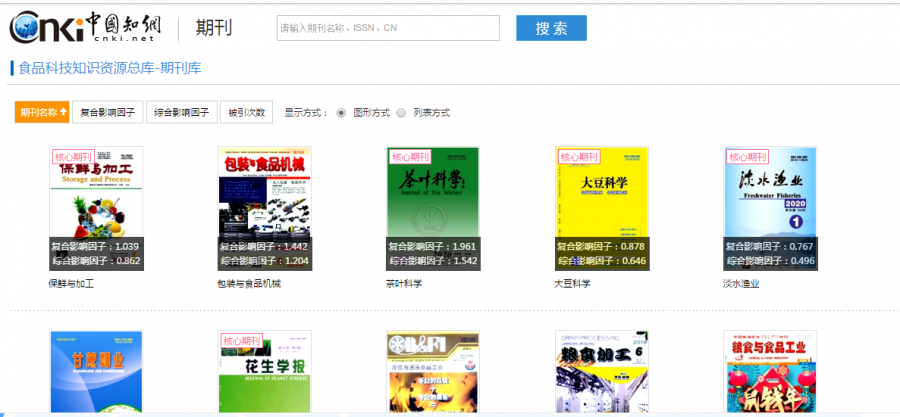The image size is (900, 417).
Task: Sort journals by 被引次数
Action: (246, 112)
